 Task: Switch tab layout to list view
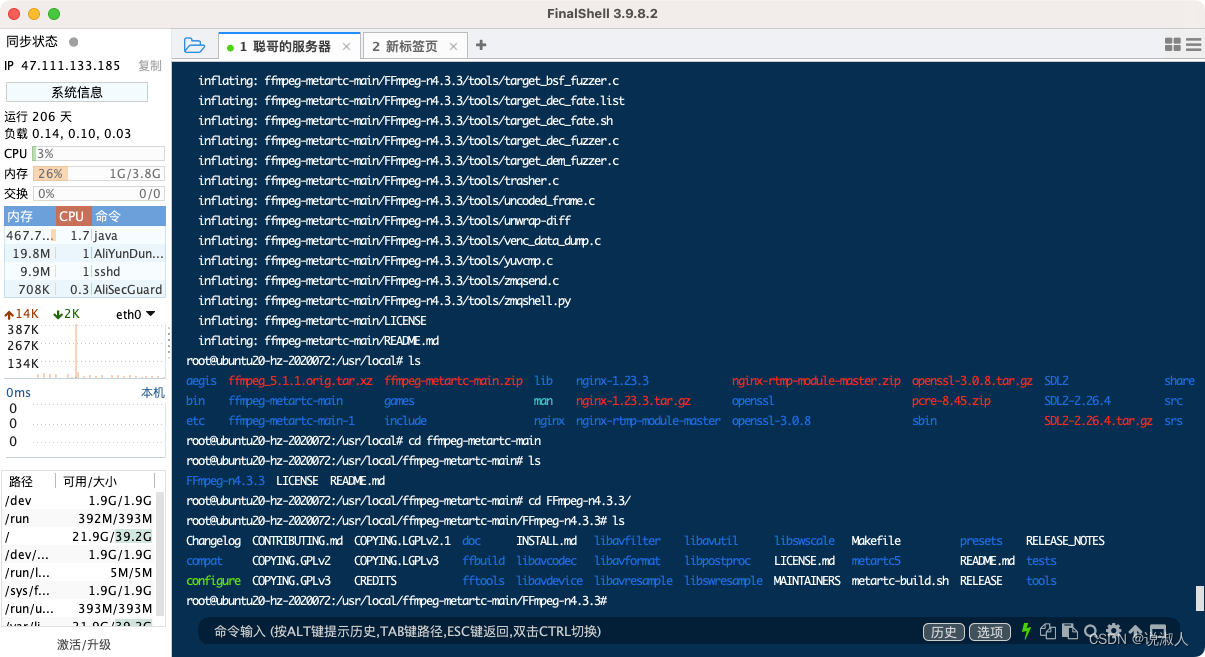pos(1194,44)
